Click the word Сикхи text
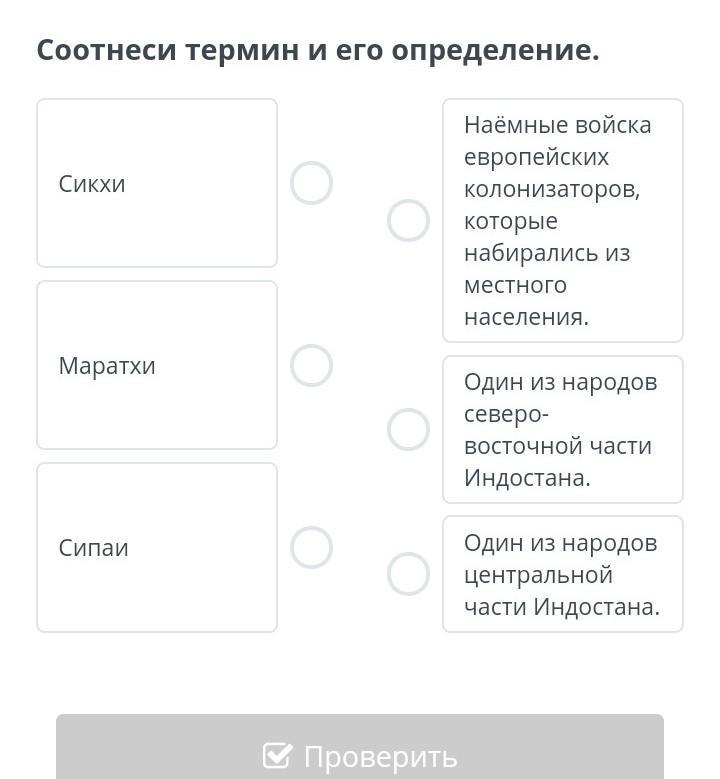This screenshot has width=720, height=779. click(92, 184)
